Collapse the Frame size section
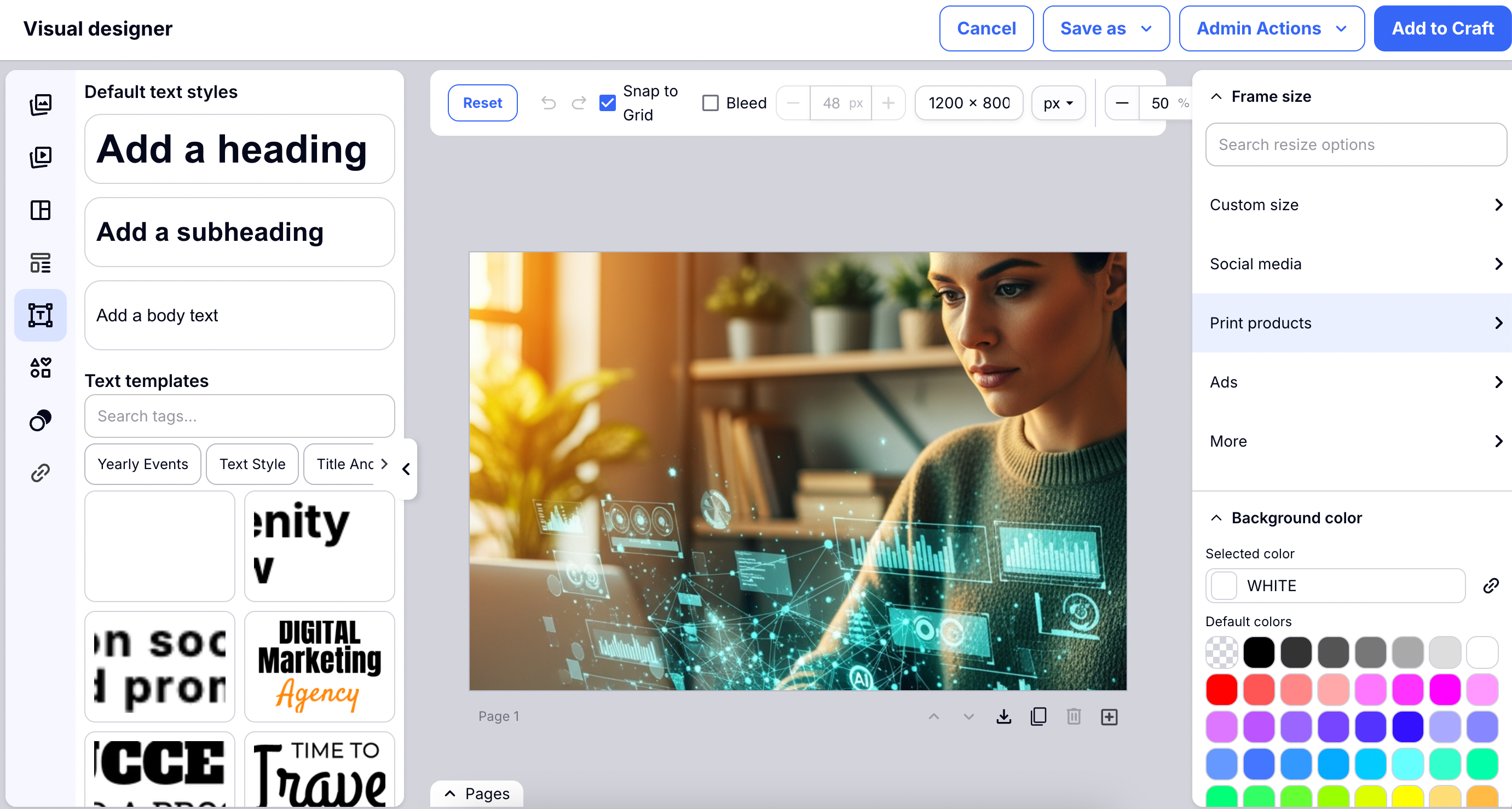Screen dimensions: 1512x809 1216,96
